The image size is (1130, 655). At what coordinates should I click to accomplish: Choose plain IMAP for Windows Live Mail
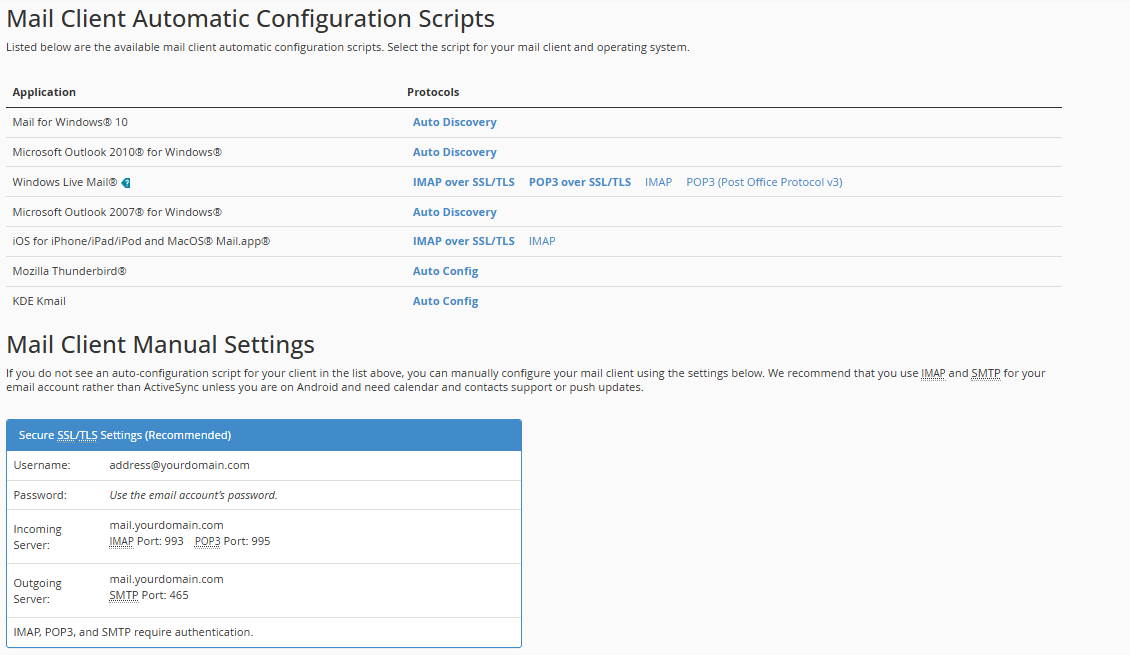[658, 182]
